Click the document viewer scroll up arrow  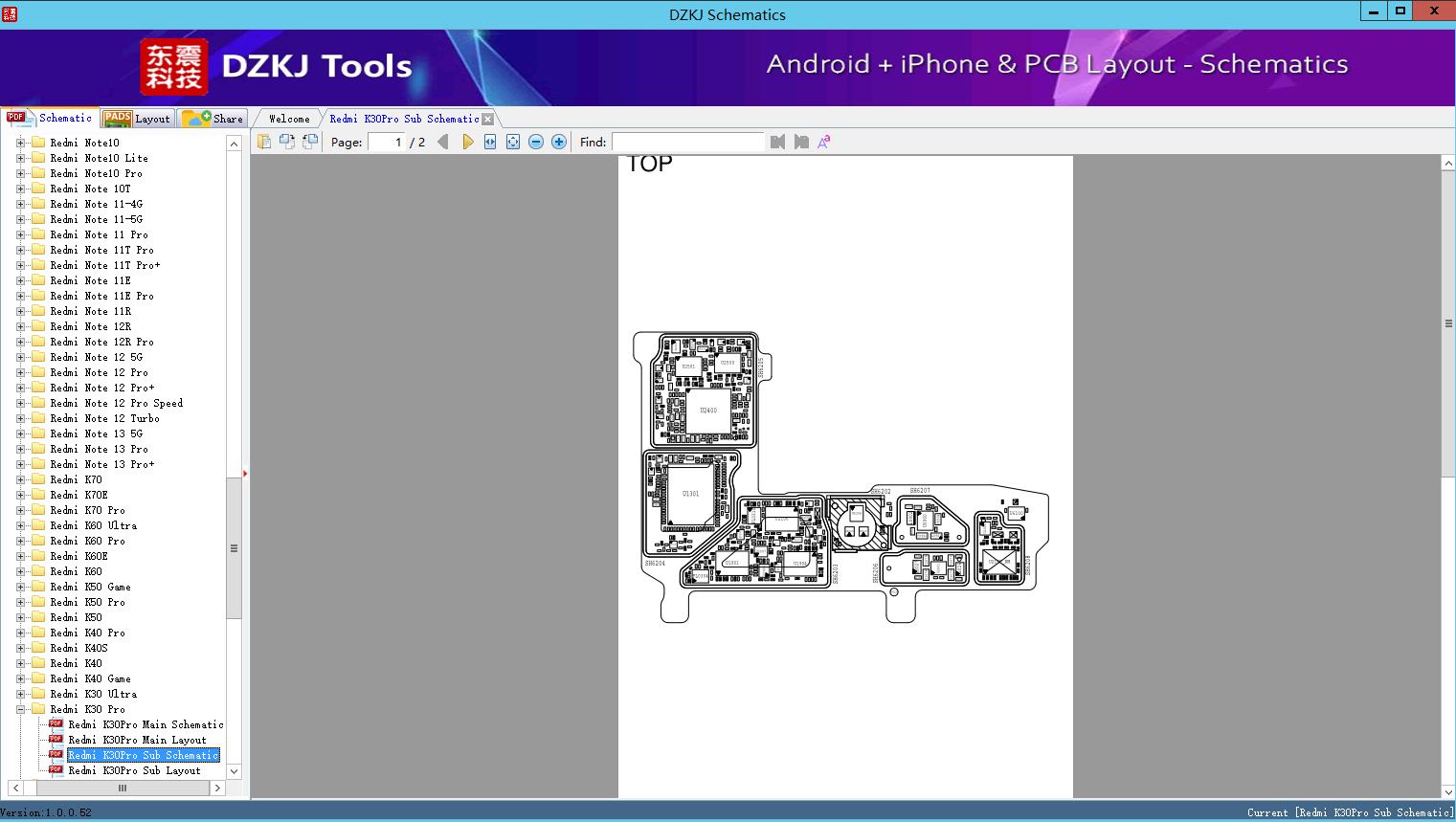(x=1448, y=164)
